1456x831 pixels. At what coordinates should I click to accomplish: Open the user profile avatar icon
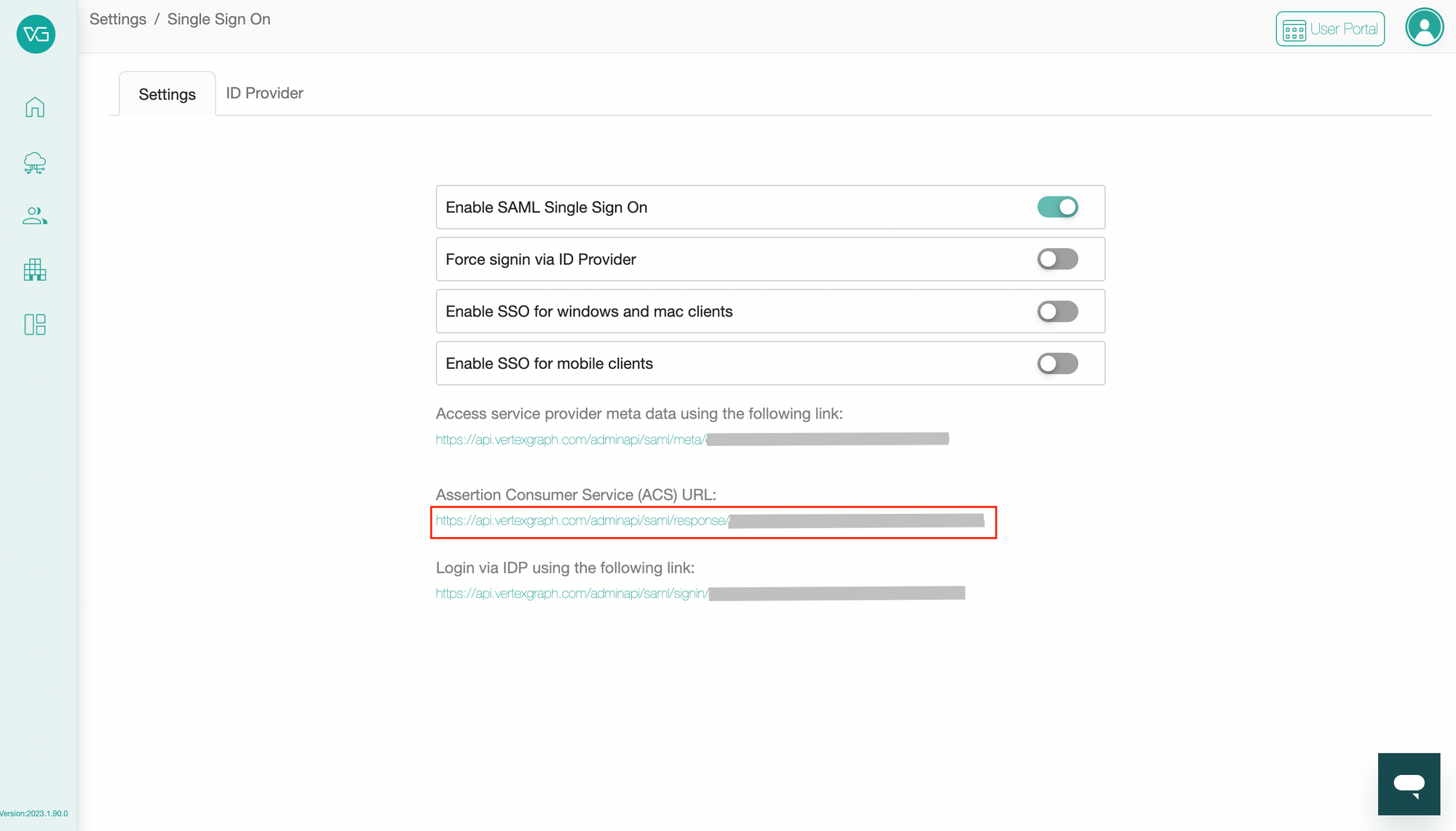point(1424,26)
